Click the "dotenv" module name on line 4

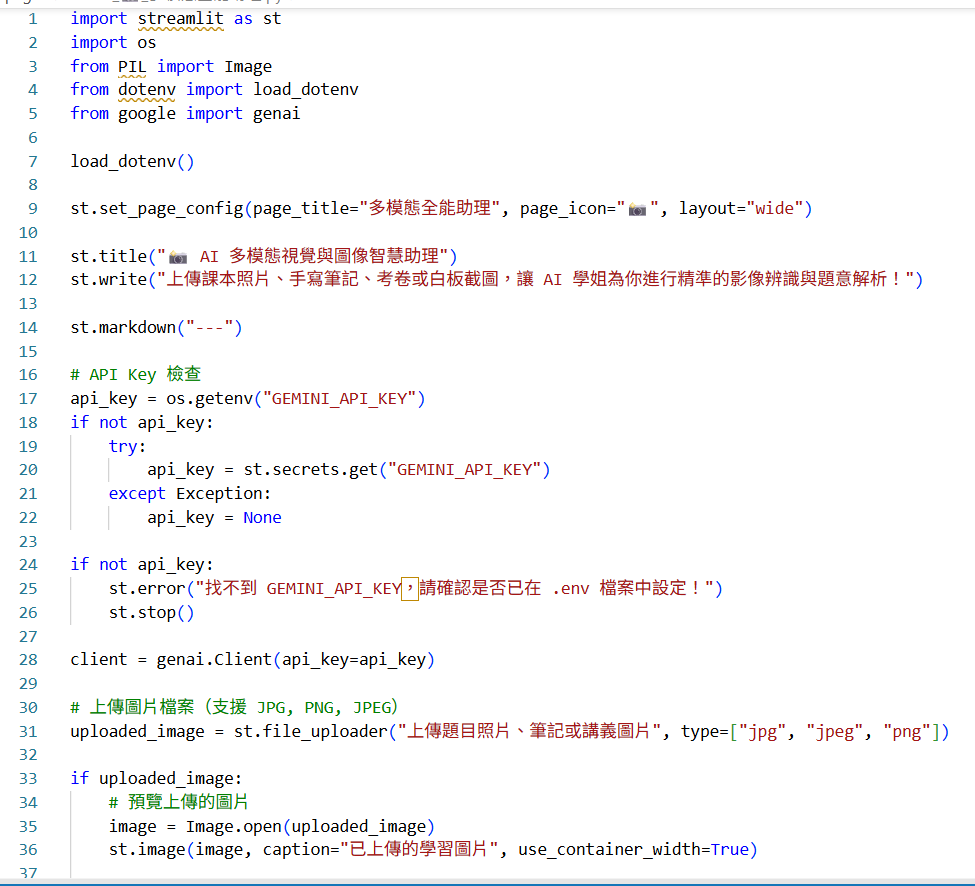pos(147,90)
